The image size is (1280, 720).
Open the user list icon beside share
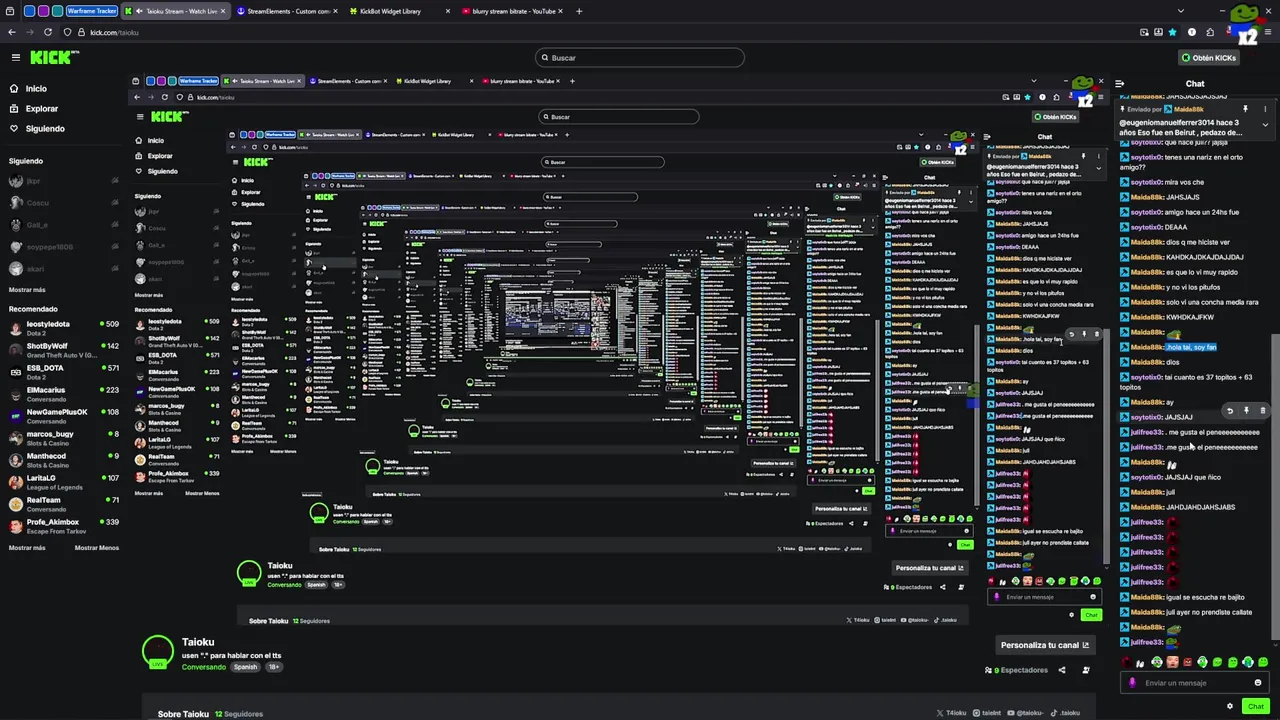1086,670
